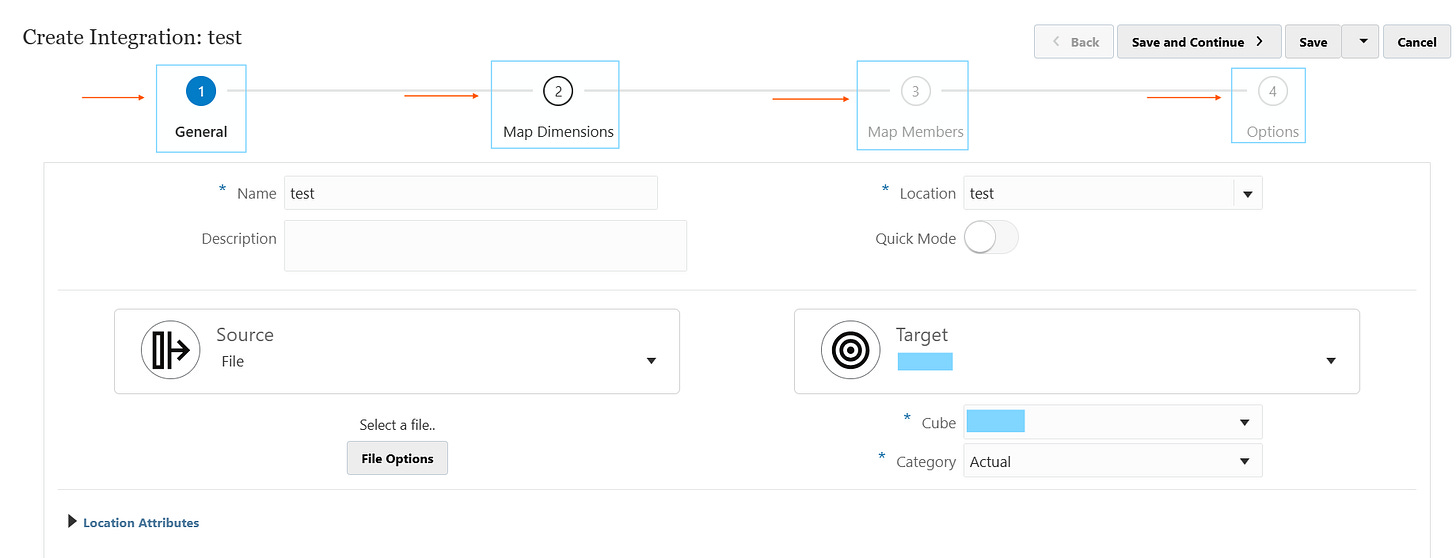Click the Source file icon
Viewport: 1456px width, 558px height.
tap(170, 351)
